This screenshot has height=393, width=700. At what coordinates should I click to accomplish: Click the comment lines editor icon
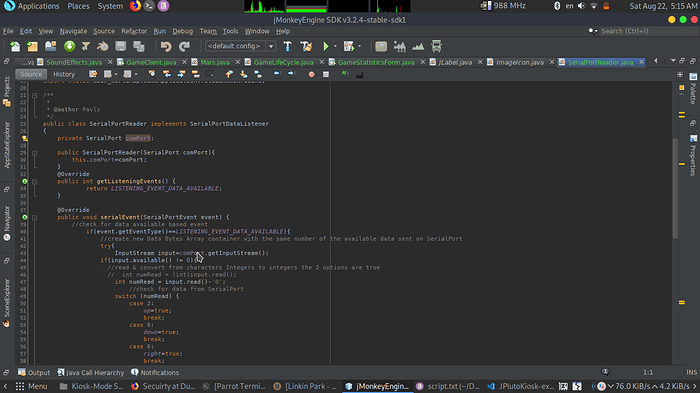(345, 74)
